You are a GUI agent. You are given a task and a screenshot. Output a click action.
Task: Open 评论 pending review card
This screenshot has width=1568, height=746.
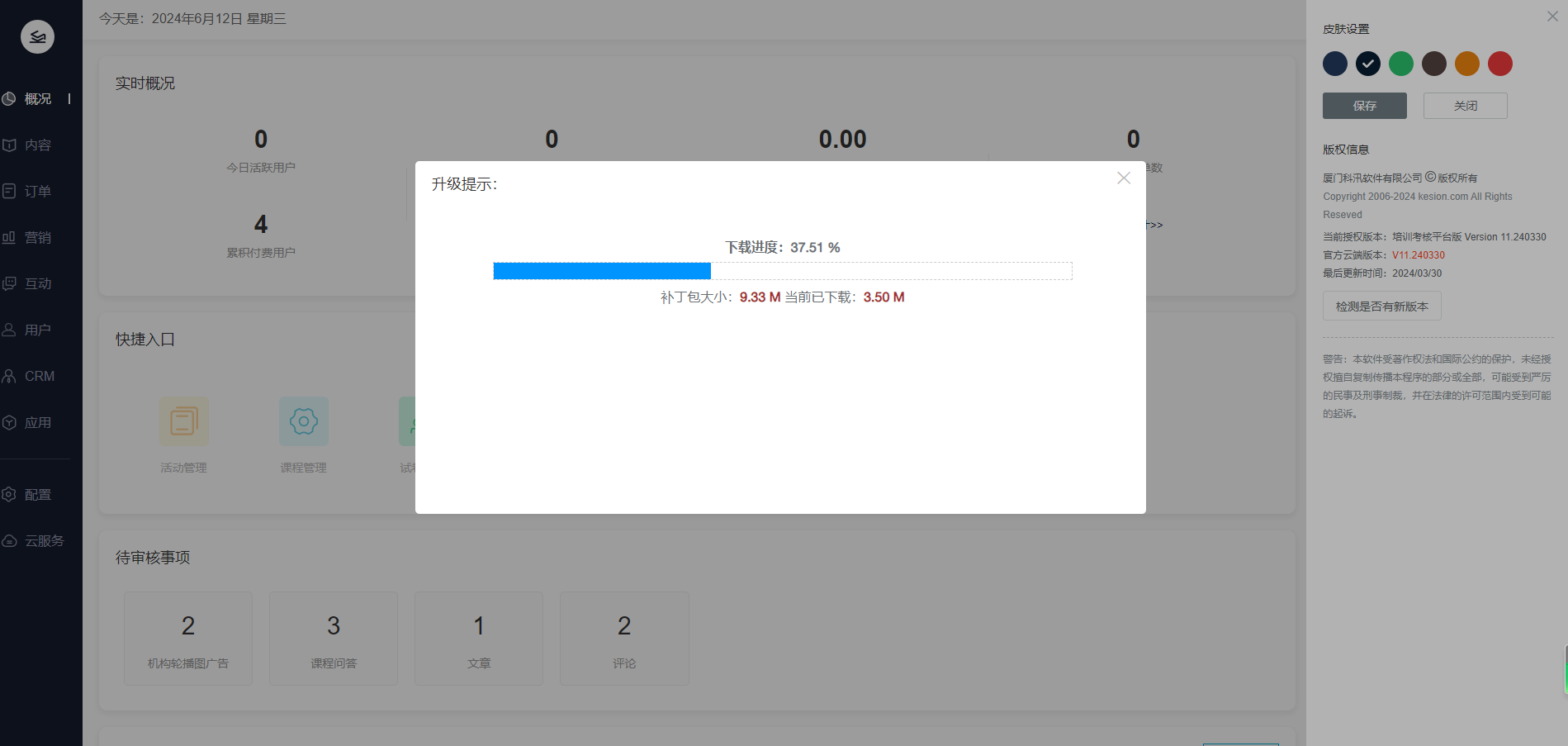[x=624, y=639]
